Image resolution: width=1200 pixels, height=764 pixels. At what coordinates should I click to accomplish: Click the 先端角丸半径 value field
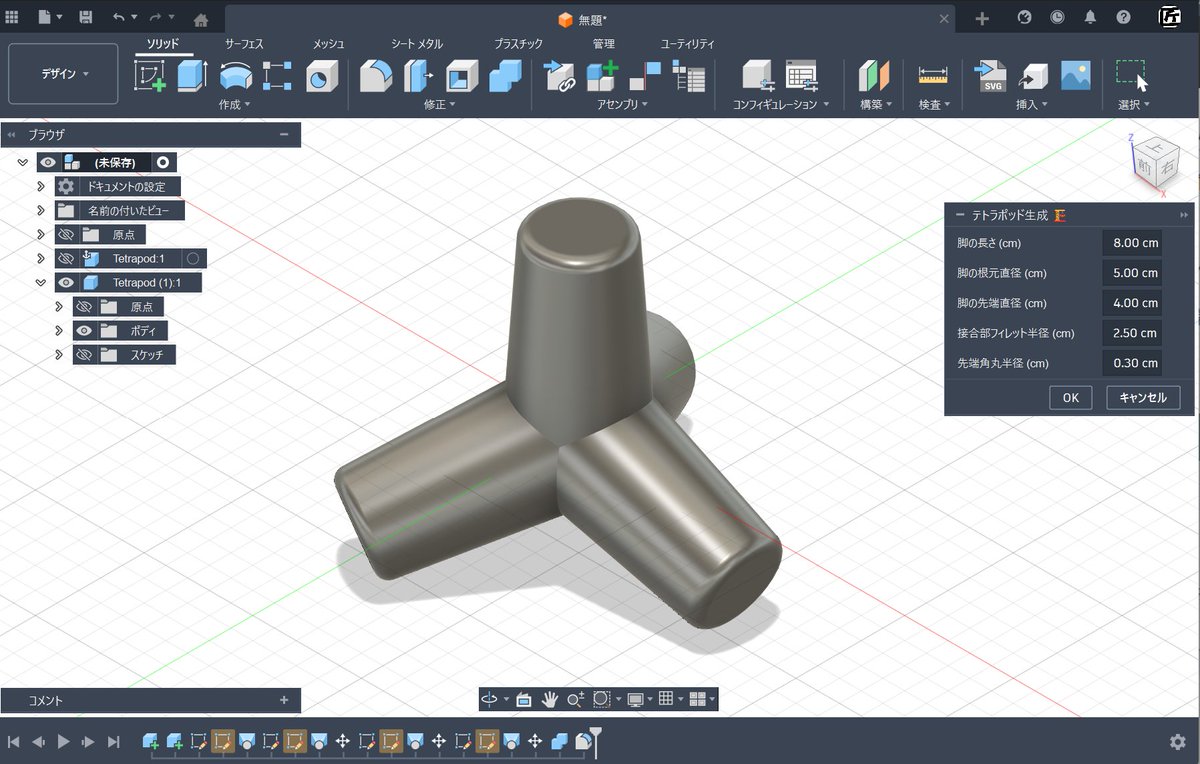1132,363
